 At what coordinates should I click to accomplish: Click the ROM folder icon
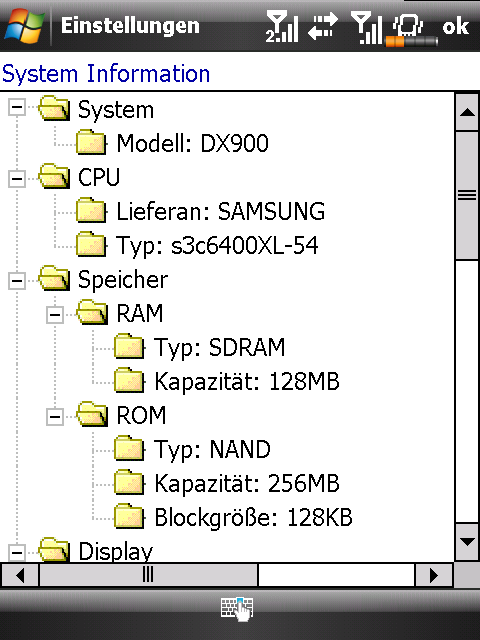(92, 415)
